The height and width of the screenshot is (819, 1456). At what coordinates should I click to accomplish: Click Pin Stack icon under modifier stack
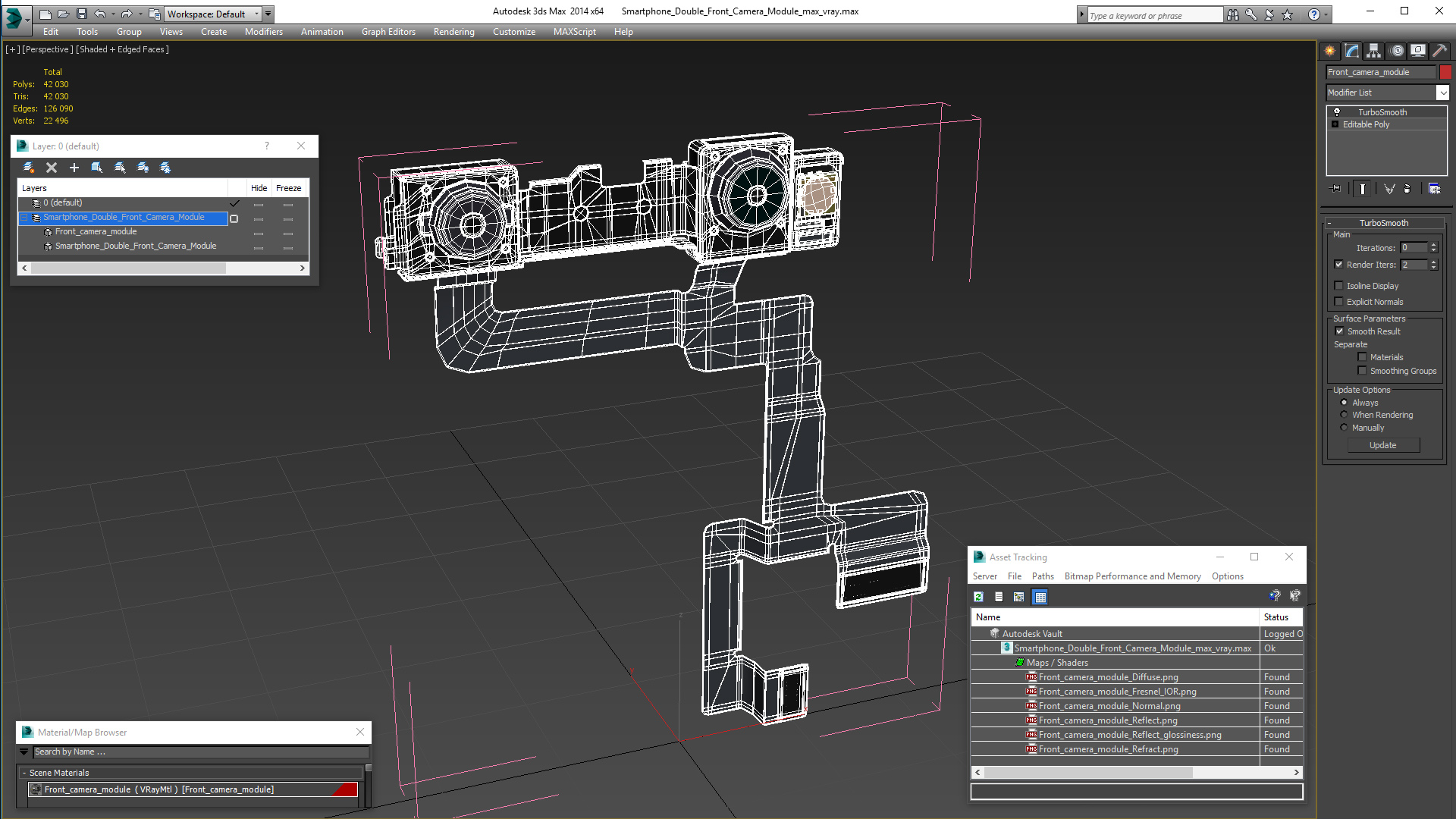click(1336, 189)
